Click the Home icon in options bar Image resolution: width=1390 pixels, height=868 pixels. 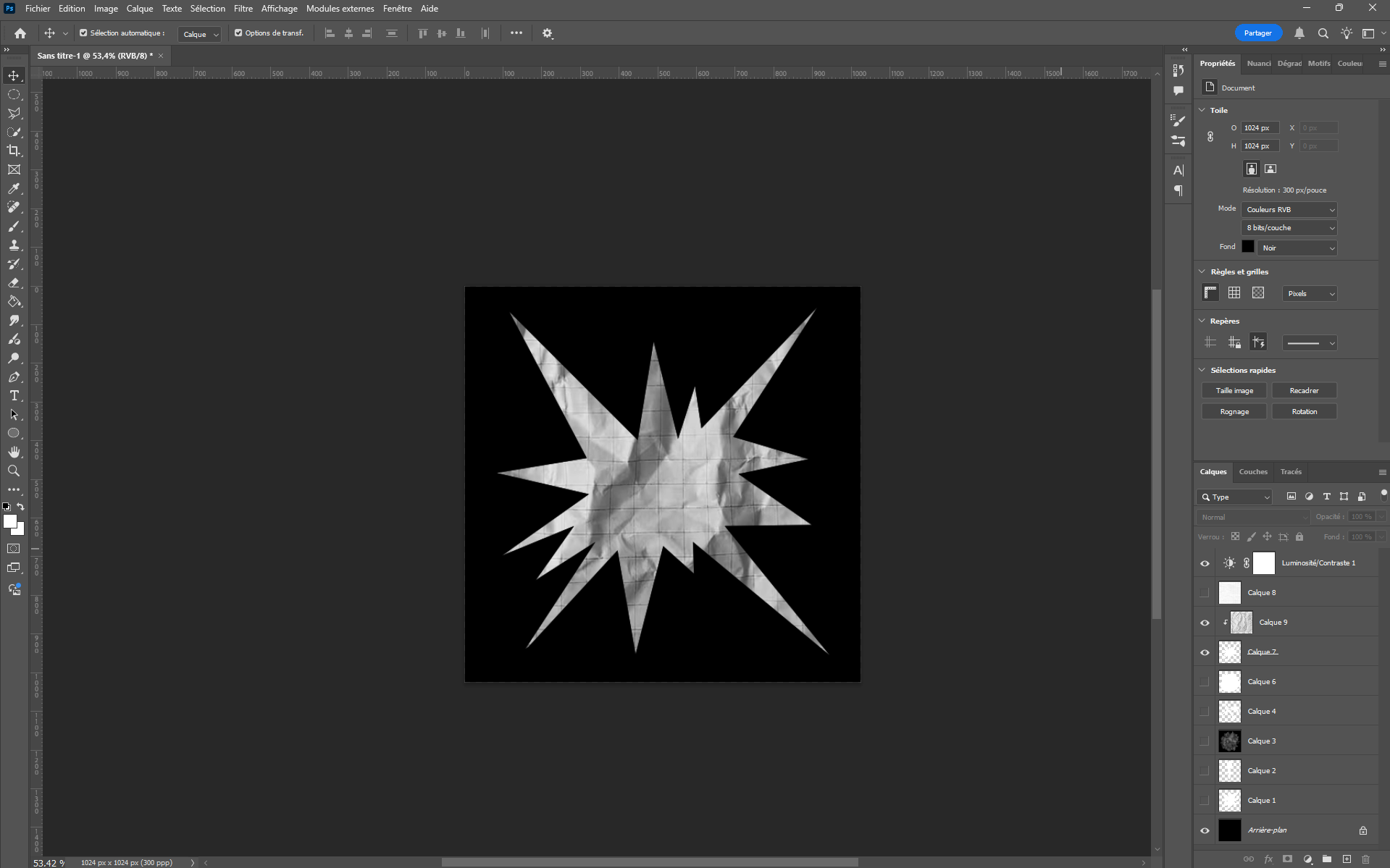point(20,33)
